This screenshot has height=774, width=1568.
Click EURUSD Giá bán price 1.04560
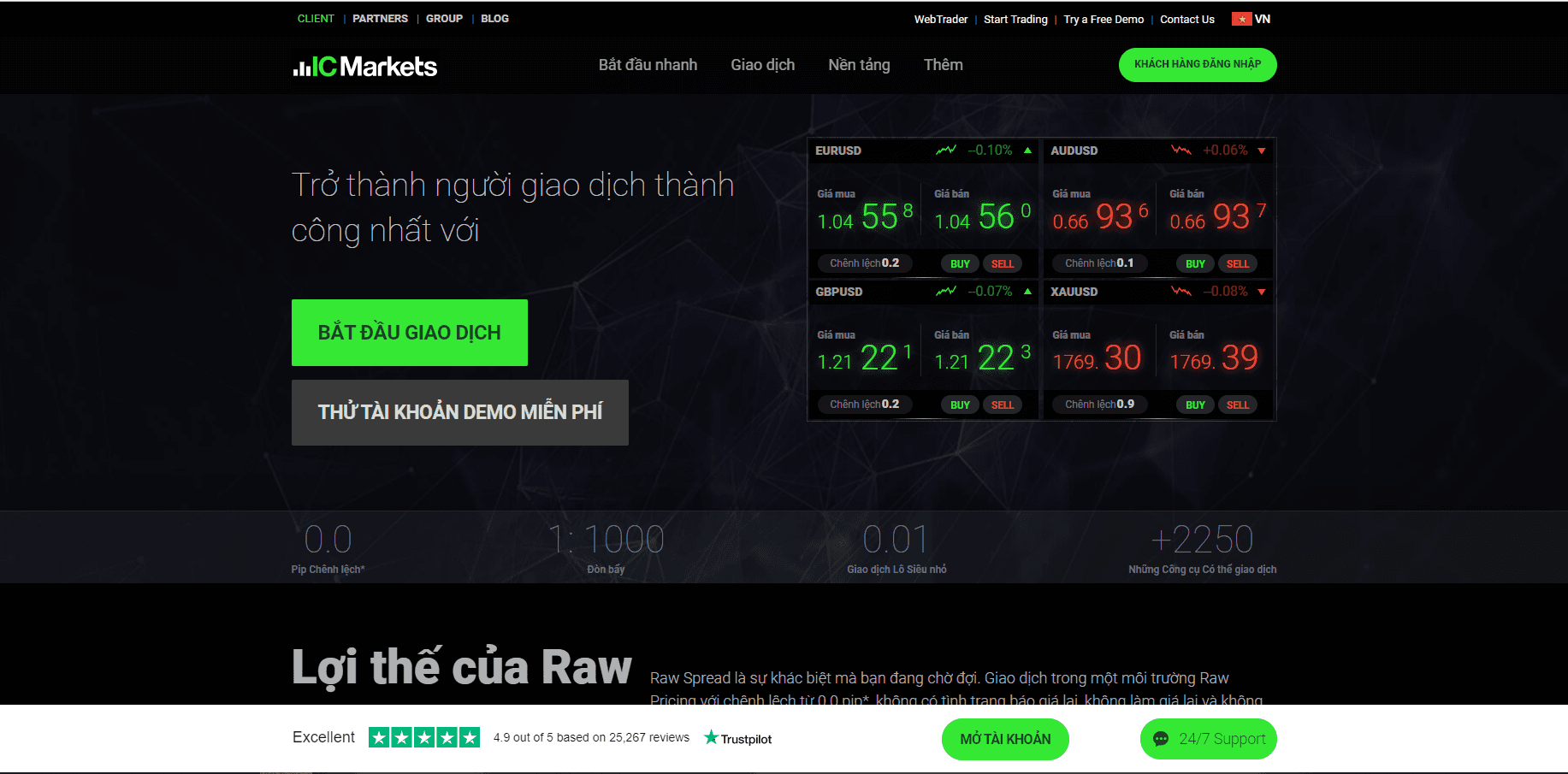click(x=982, y=217)
